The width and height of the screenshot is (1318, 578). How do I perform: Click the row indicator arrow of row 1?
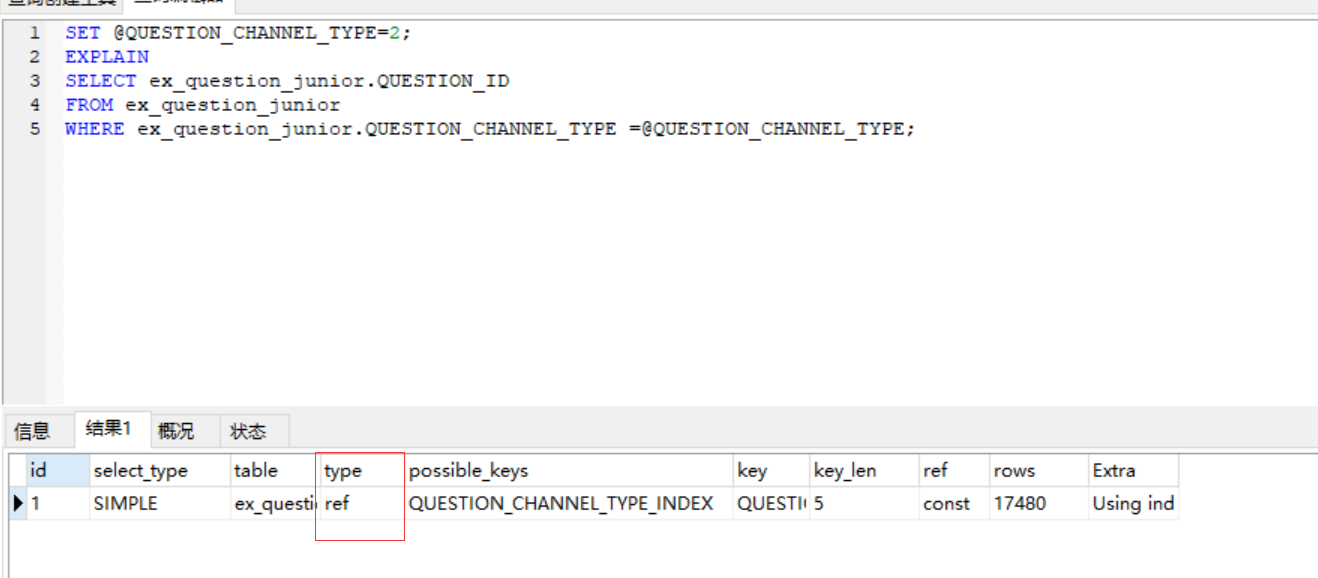(x=18, y=503)
